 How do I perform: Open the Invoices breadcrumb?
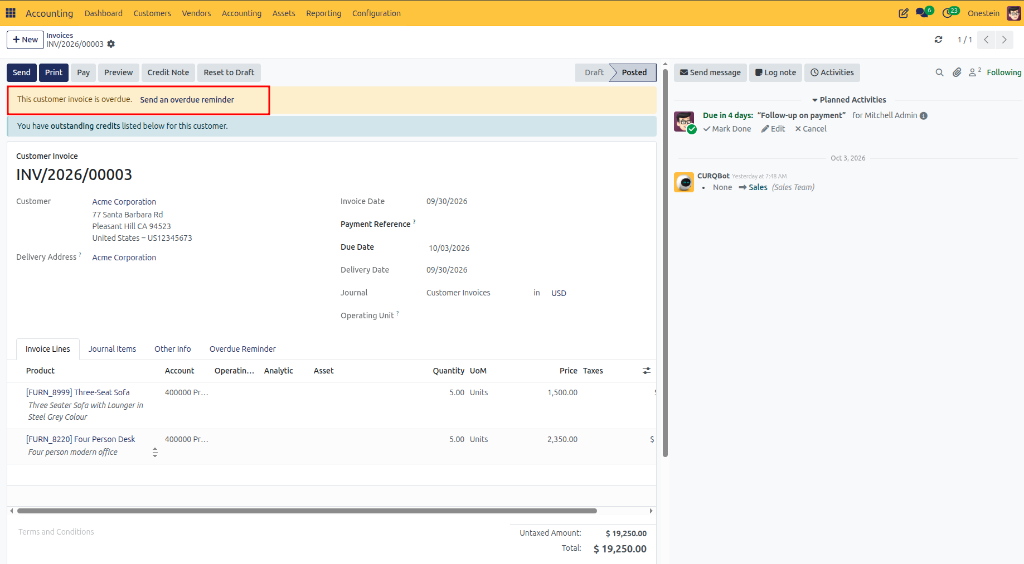point(59,35)
